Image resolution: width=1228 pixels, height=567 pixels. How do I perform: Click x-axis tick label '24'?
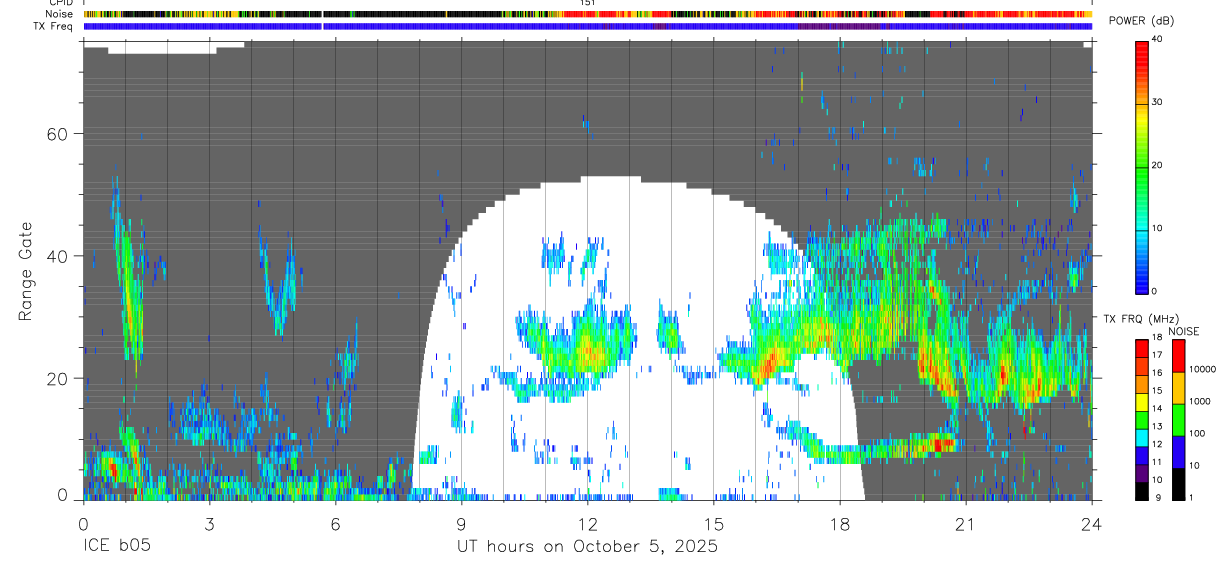(1091, 523)
